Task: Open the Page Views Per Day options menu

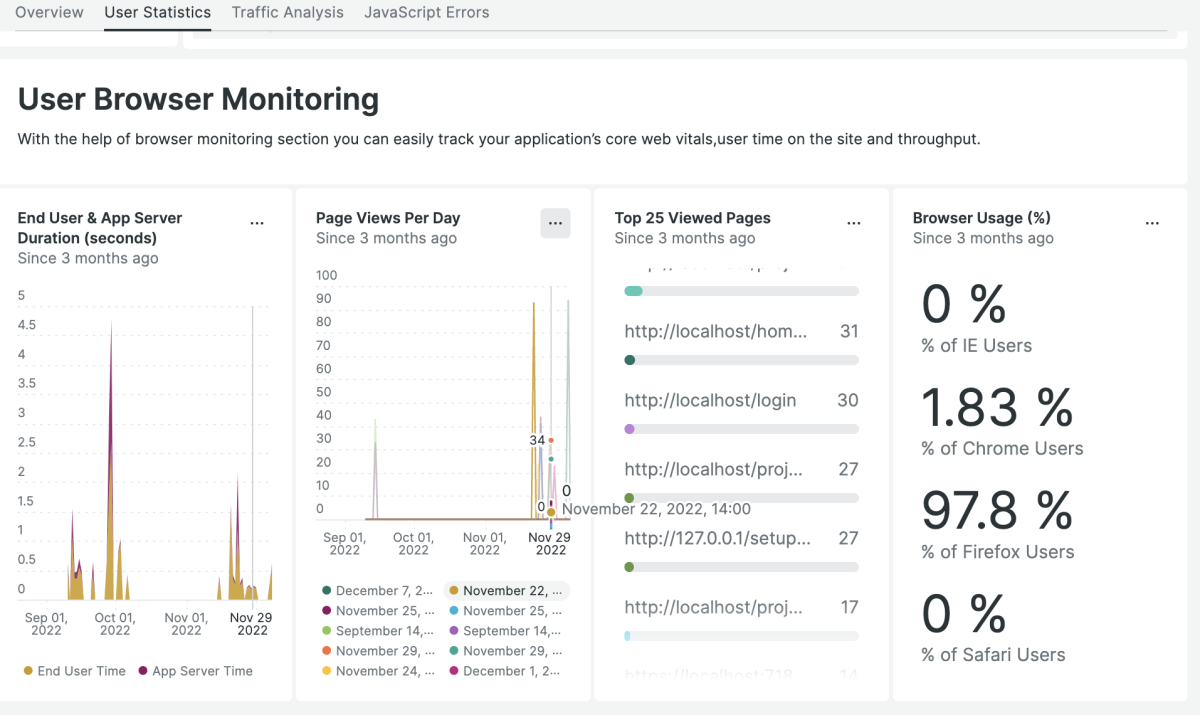Action: click(x=555, y=224)
